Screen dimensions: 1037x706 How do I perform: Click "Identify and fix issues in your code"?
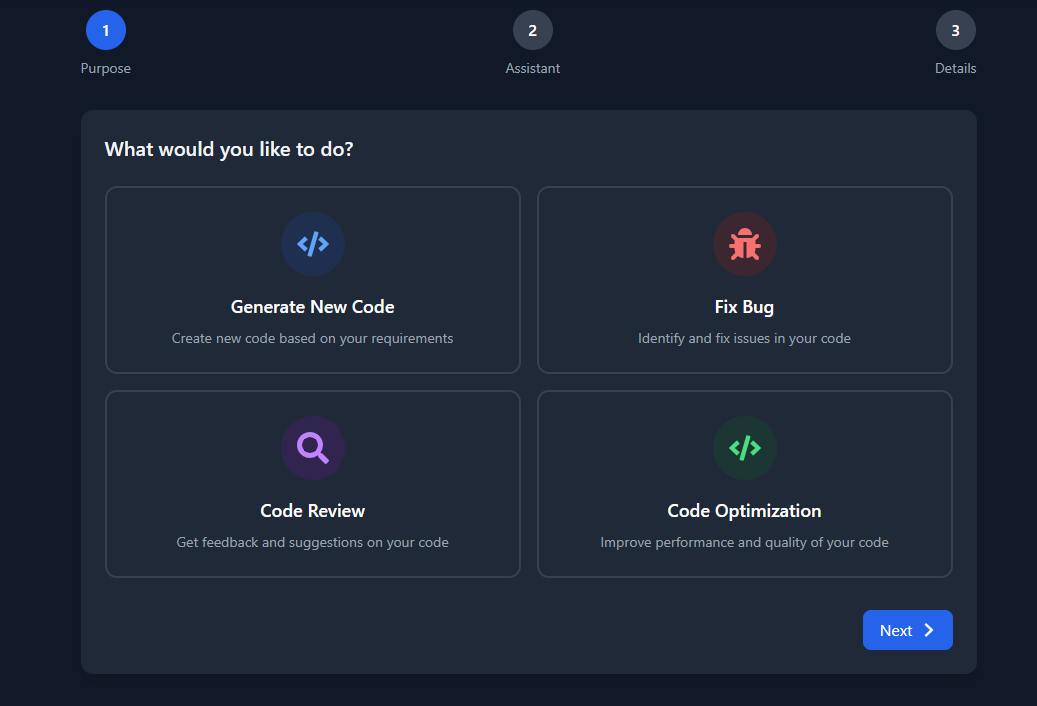pos(745,339)
